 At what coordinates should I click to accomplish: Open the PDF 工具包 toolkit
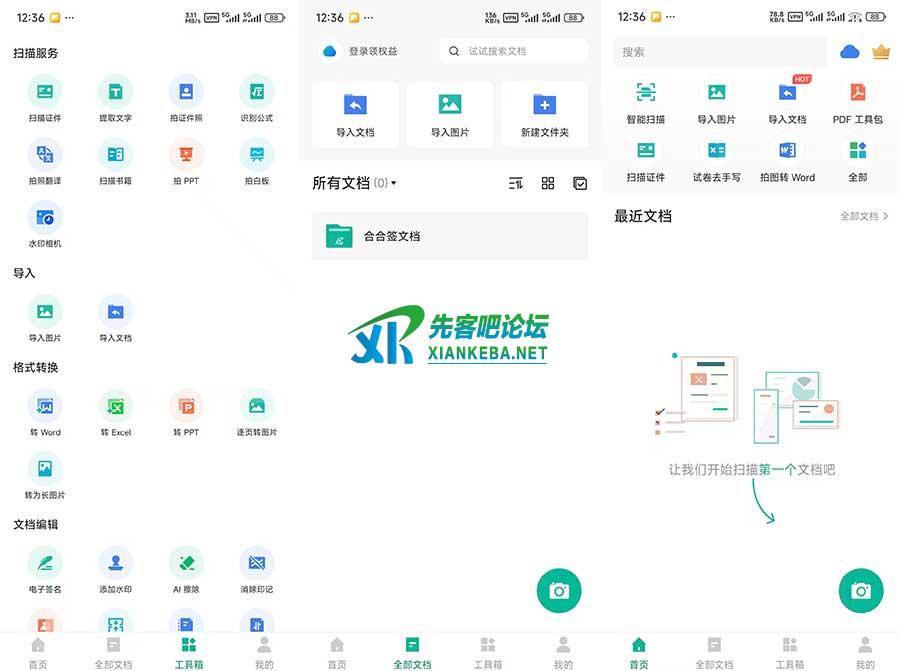tap(857, 99)
